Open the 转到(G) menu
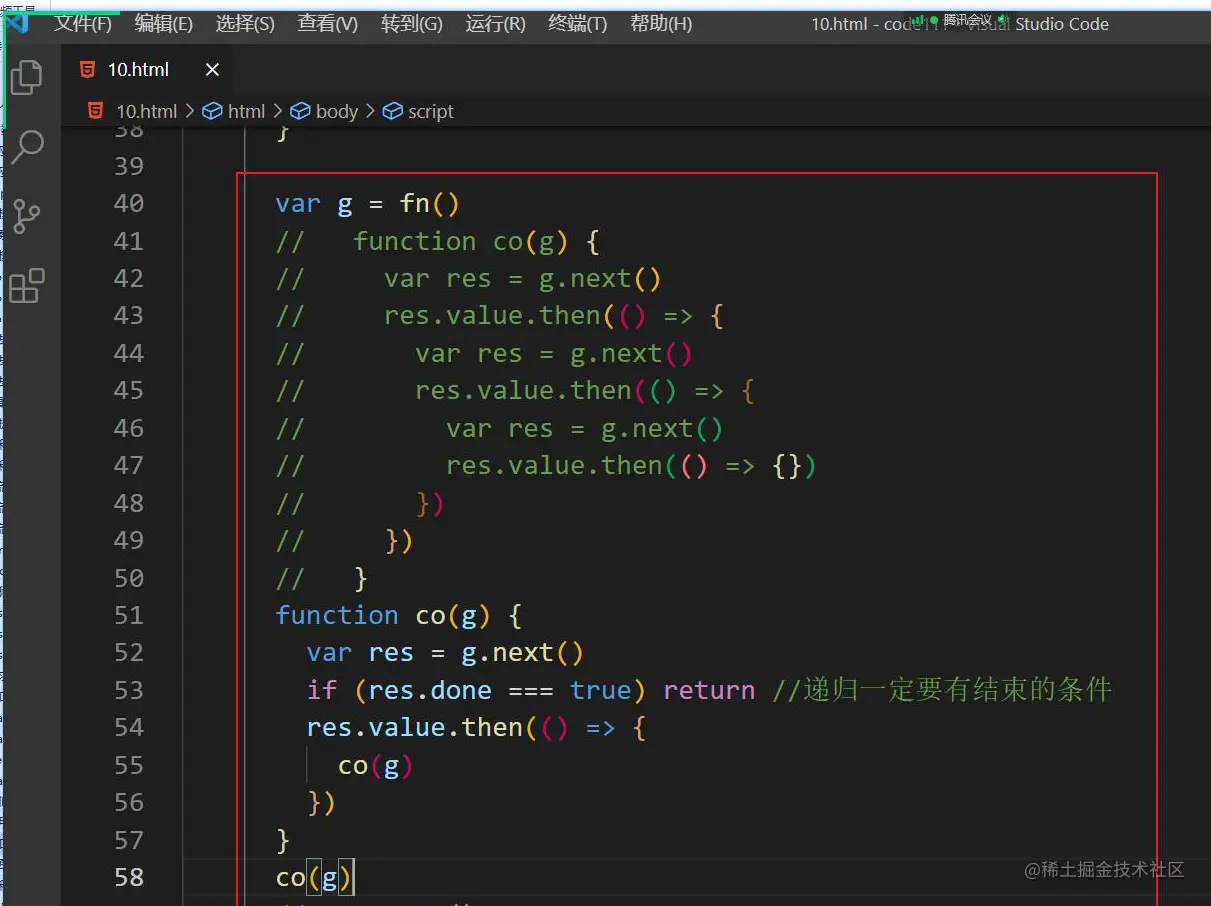Viewport: 1211px width, 906px height. click(412, 24)
